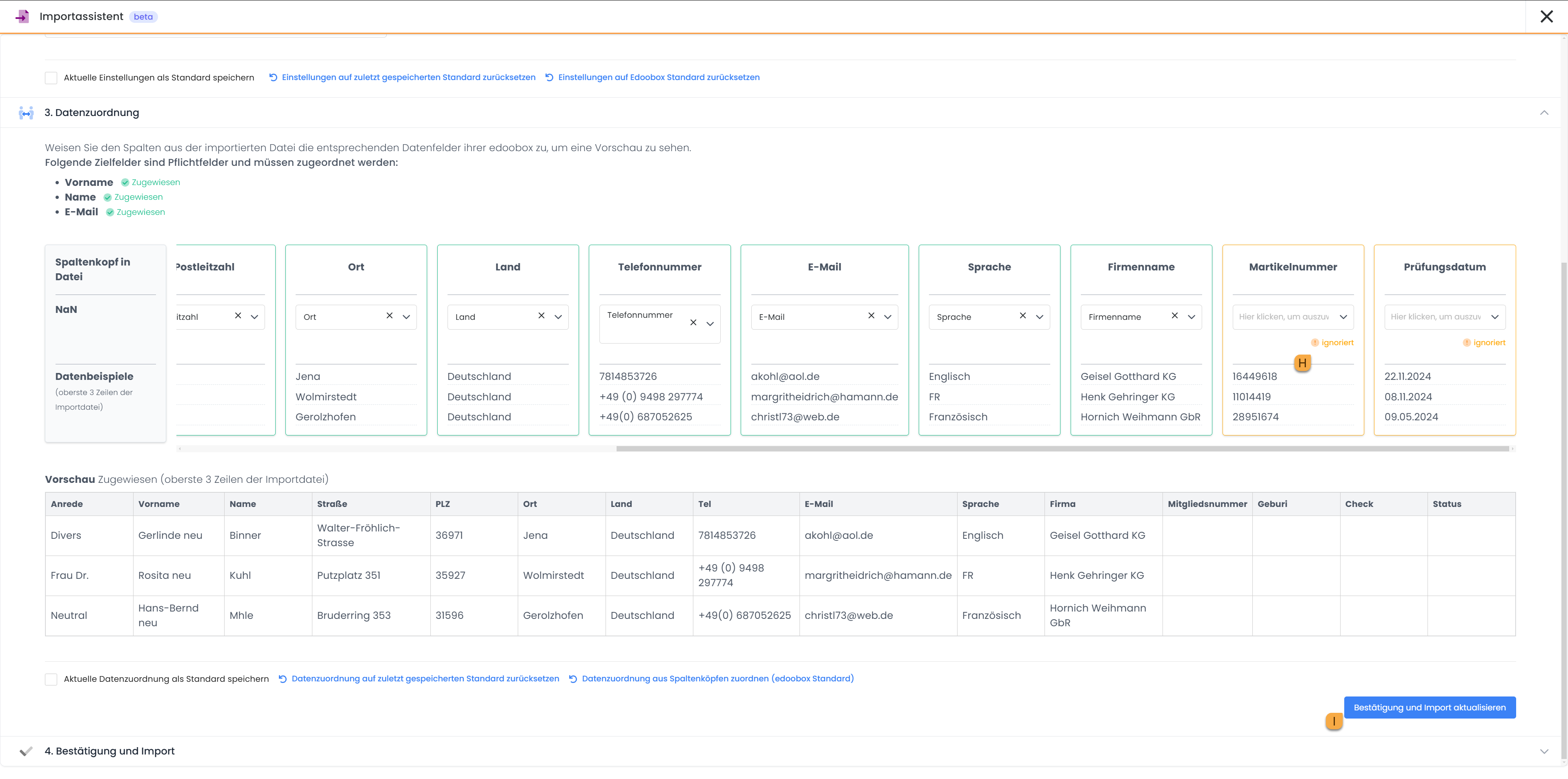Viewport: 1568px width, 779px height.
Task: Click the horizontal column scrollbar
Action: (x=1062, y=449)
